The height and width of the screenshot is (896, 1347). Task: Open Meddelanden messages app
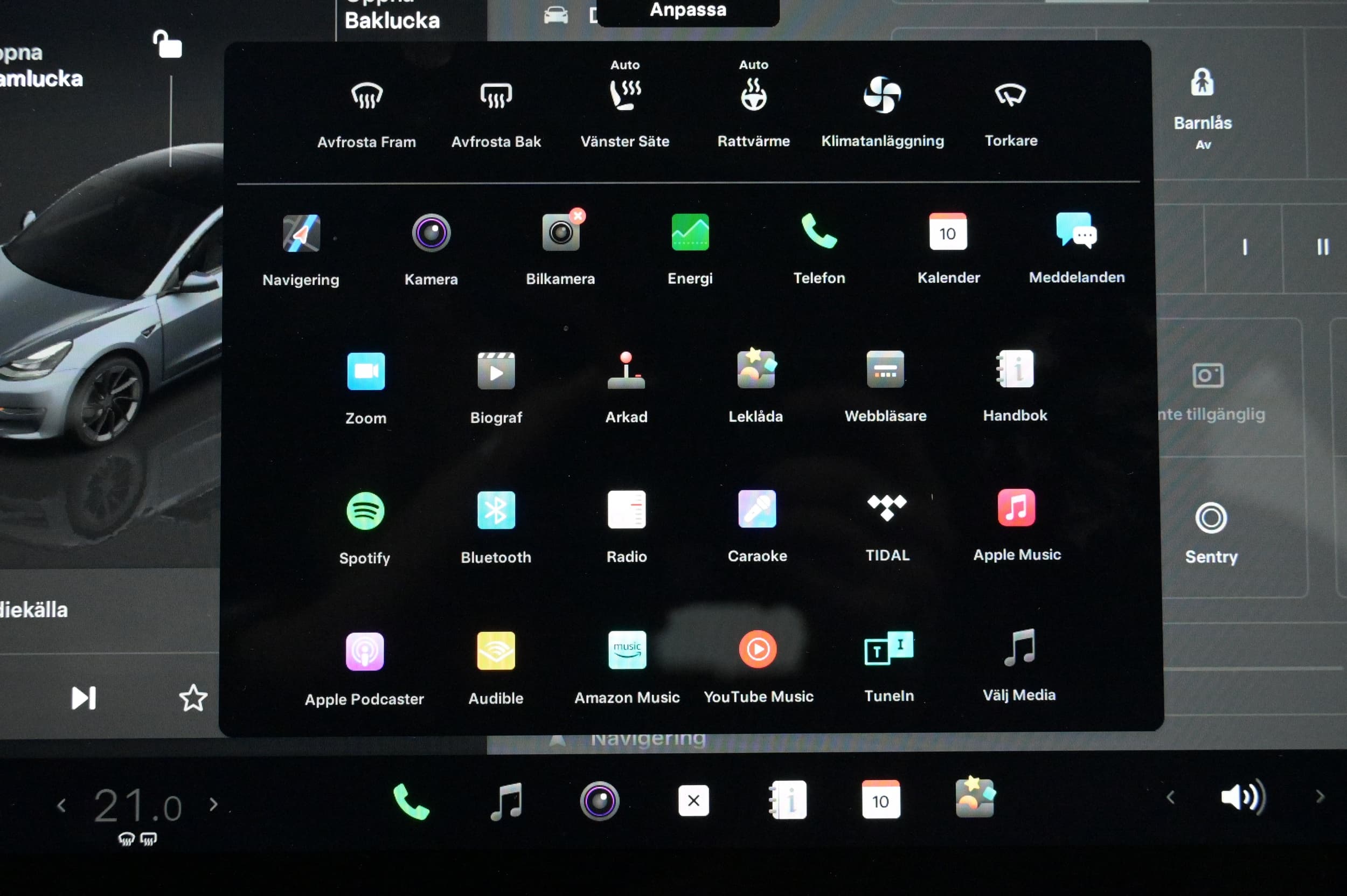pos(1077,230)
